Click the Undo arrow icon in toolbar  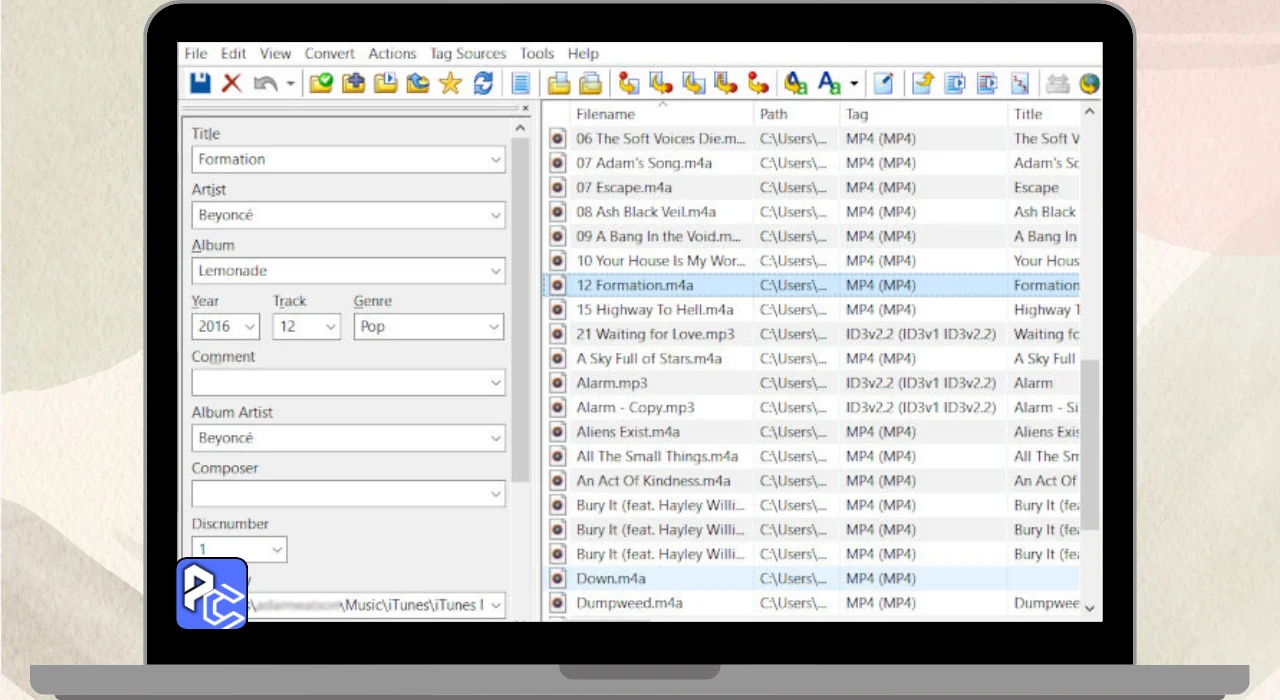pyautogui.click(x=264, y=83)
